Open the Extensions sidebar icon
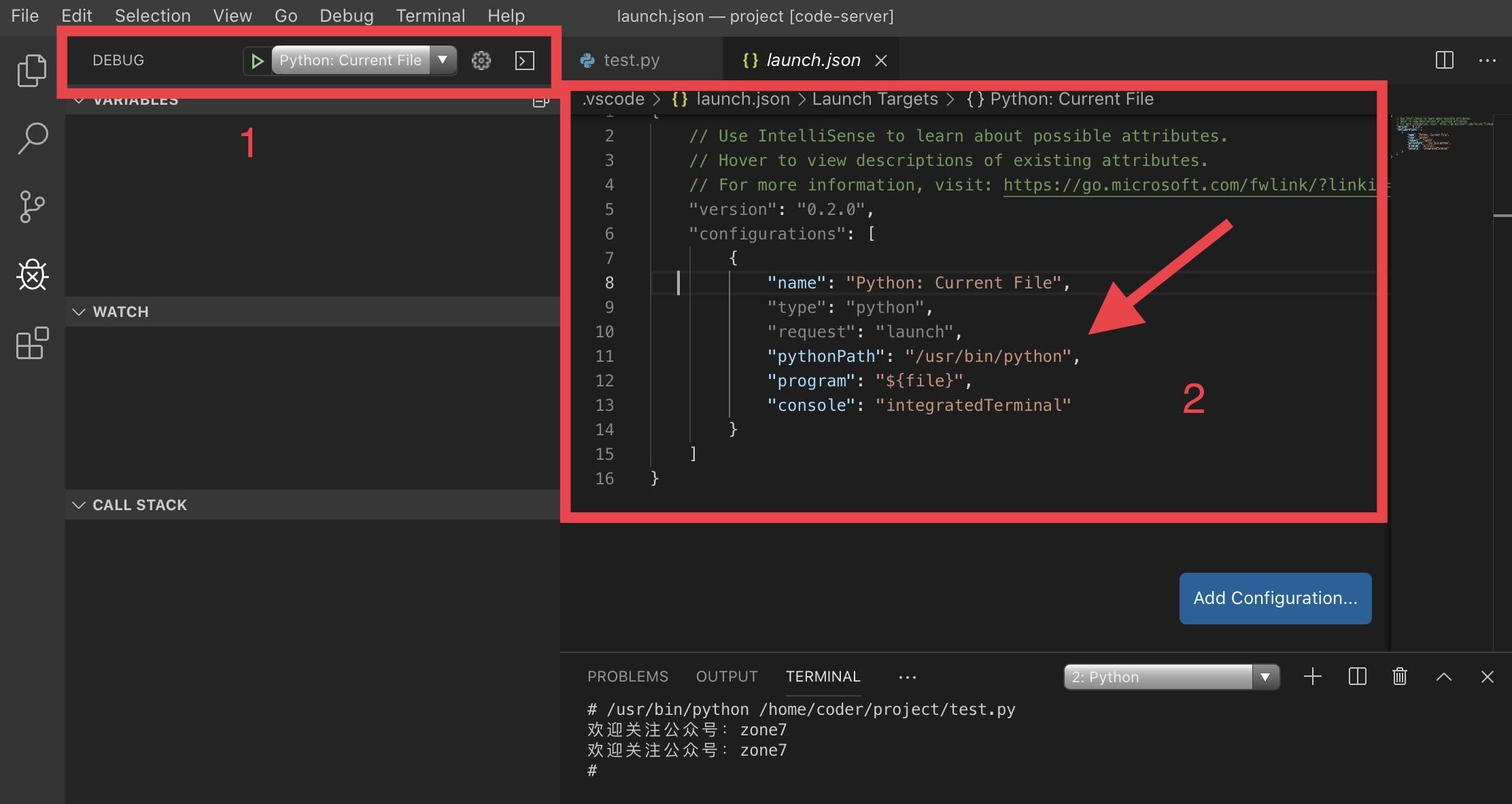The image size is (1512, 804). 32,343
